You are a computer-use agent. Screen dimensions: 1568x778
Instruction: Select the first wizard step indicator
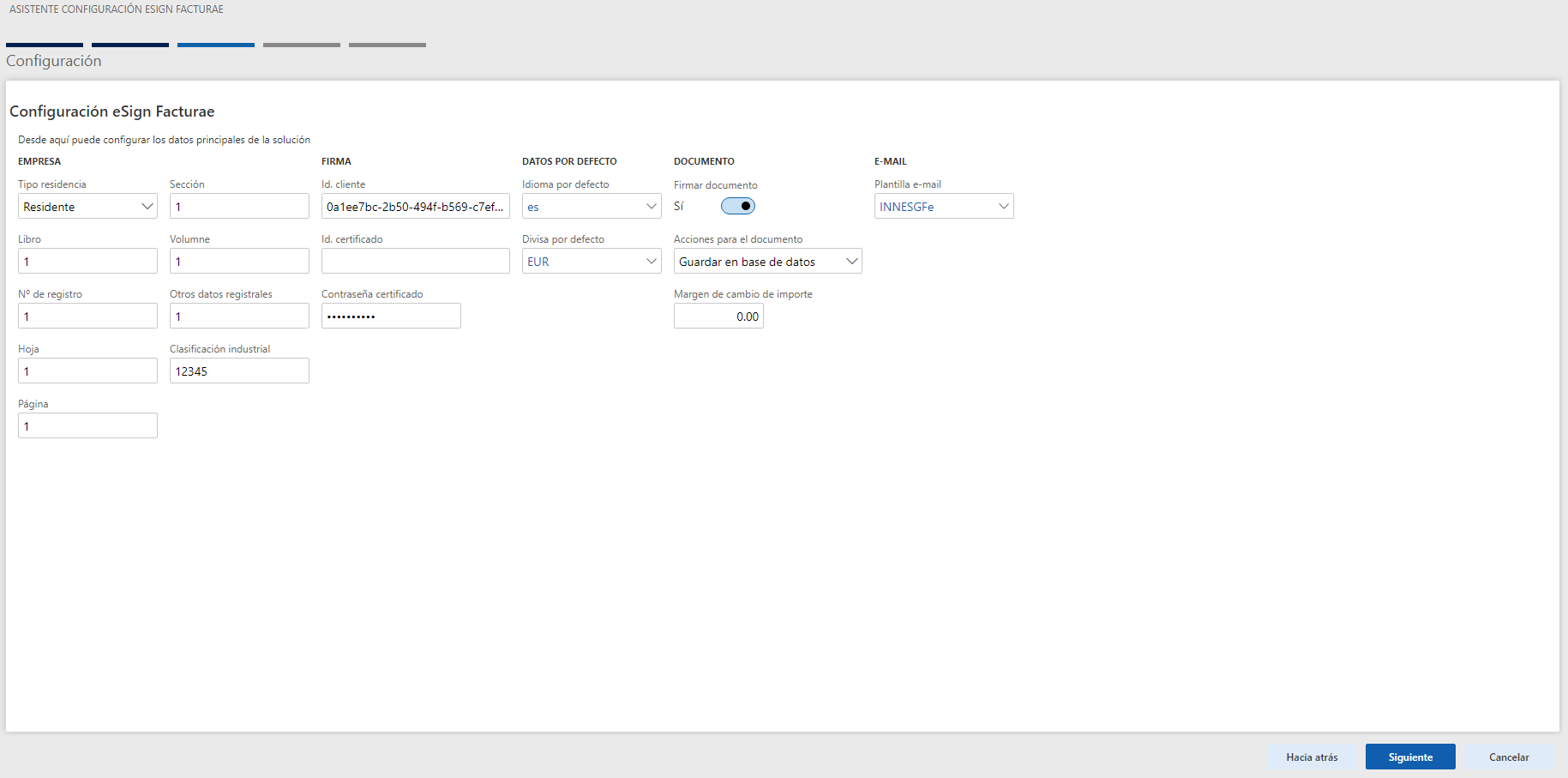[45, 45]
